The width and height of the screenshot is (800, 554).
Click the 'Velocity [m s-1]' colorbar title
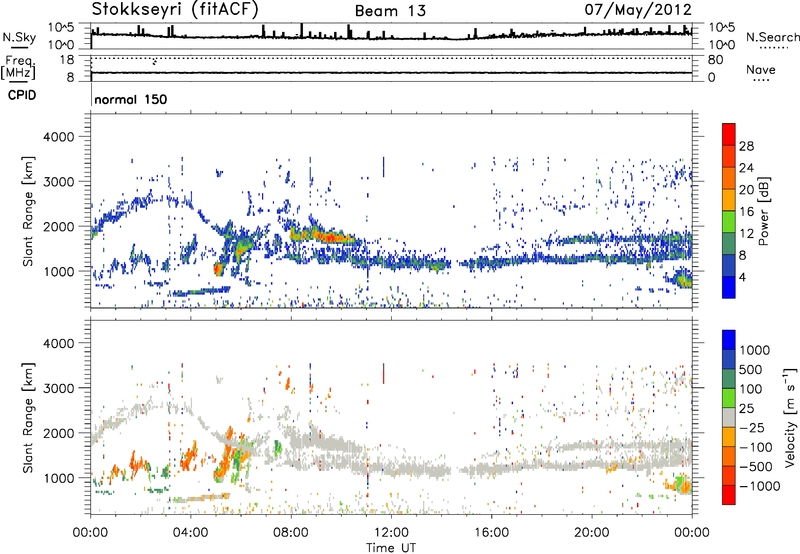tap(790, 417)
